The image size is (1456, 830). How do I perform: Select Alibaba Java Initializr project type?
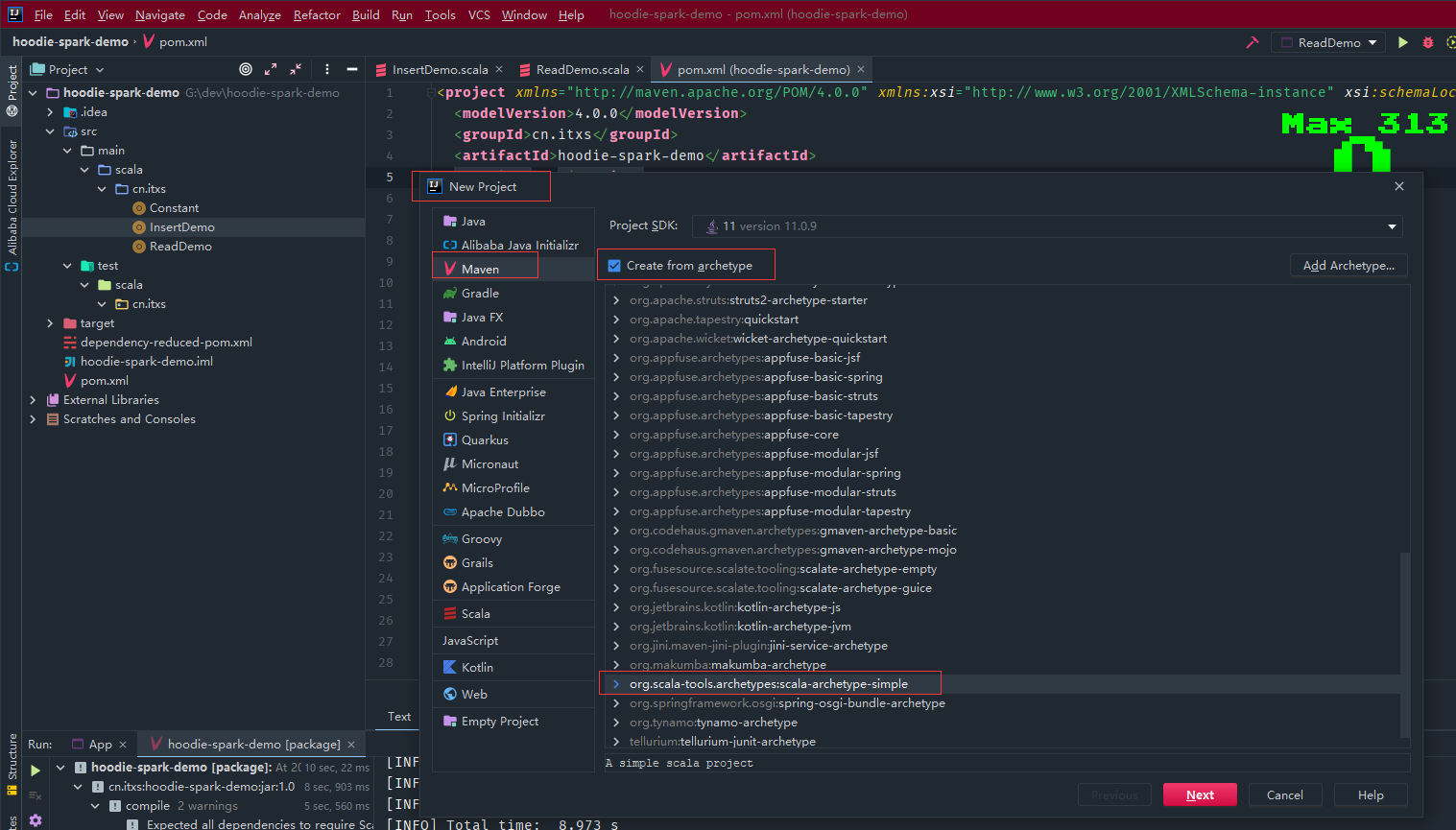pos(513,245)
